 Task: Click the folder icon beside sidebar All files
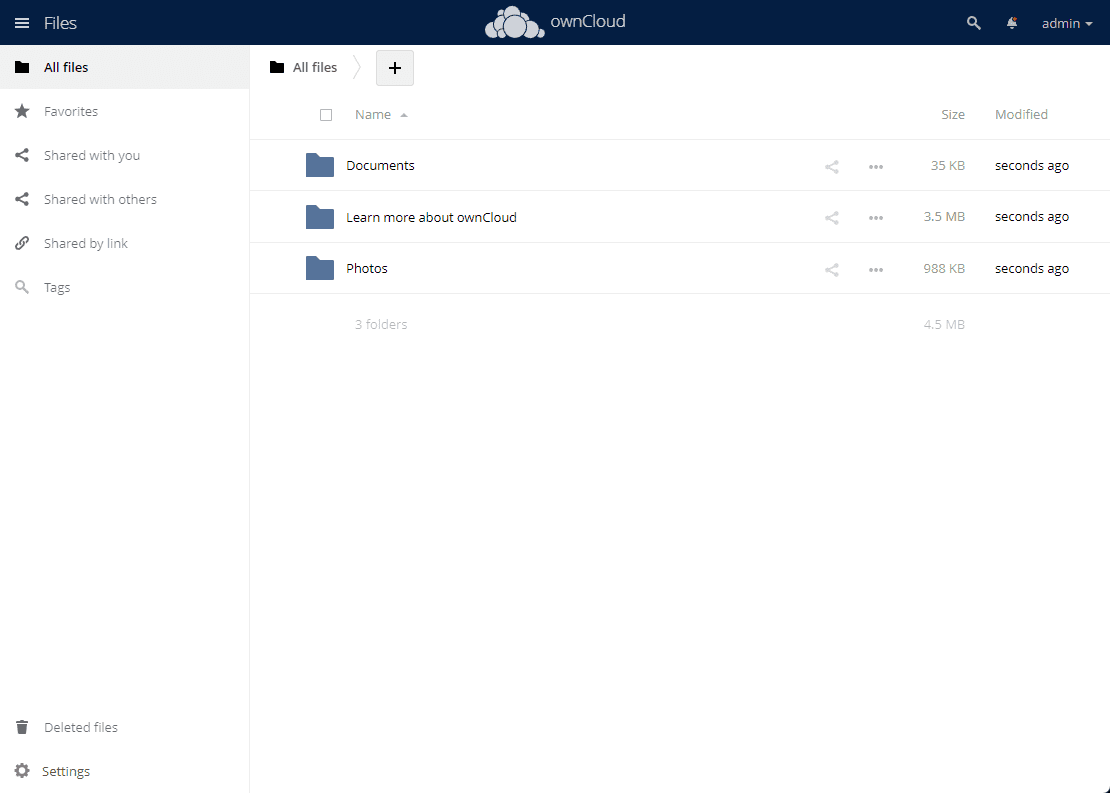tap(22, 67)
